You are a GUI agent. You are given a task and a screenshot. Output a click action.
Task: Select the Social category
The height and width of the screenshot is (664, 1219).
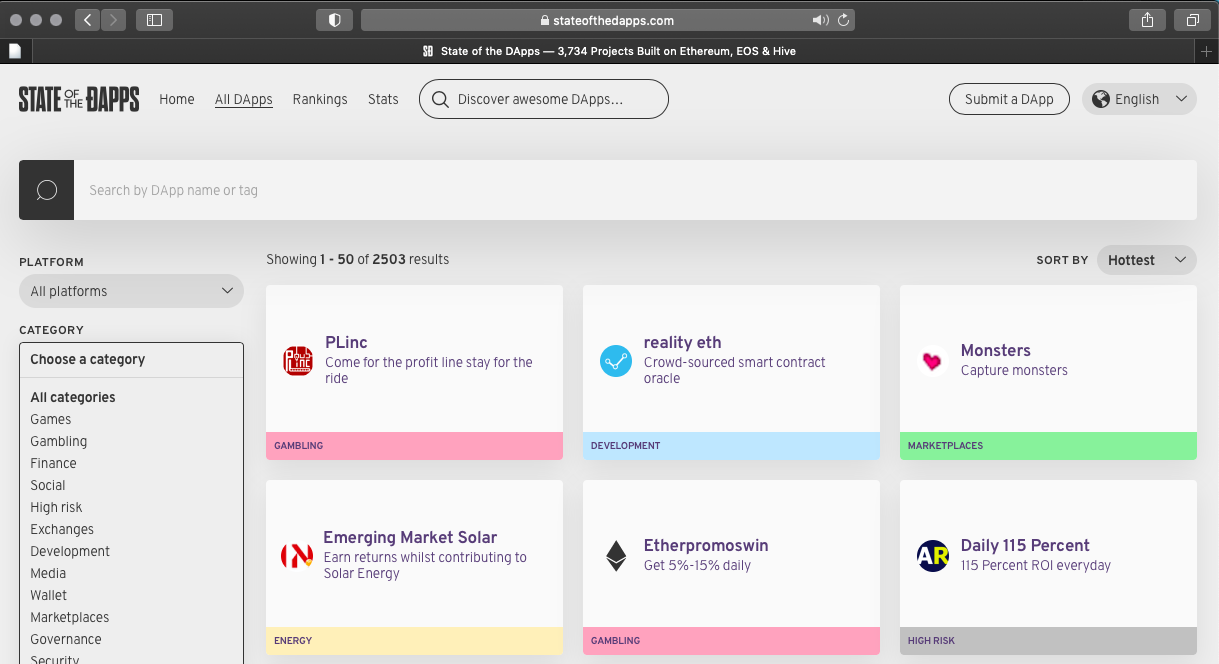(x=48, y=485)
